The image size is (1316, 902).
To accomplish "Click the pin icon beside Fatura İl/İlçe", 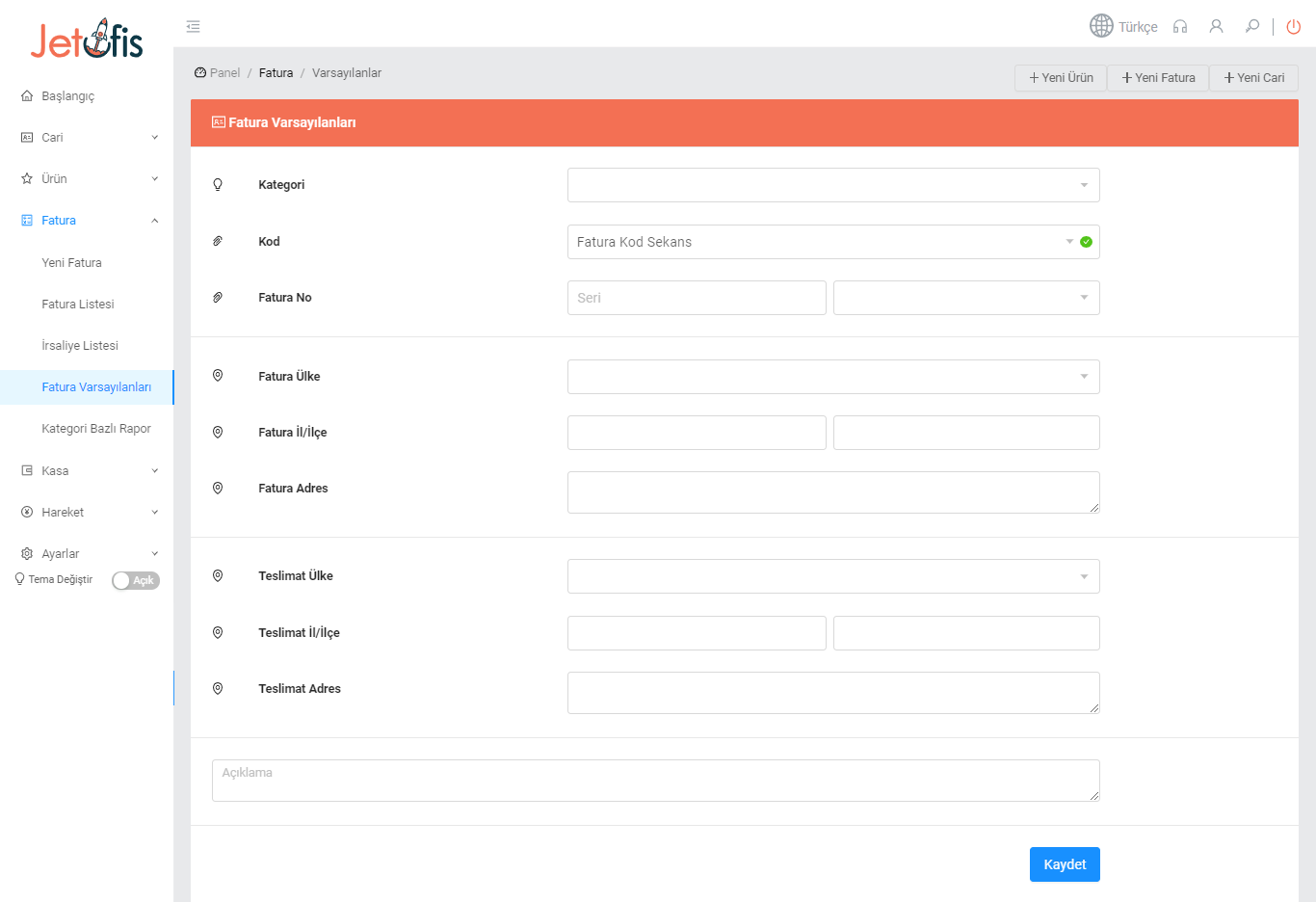I will 218,433.
